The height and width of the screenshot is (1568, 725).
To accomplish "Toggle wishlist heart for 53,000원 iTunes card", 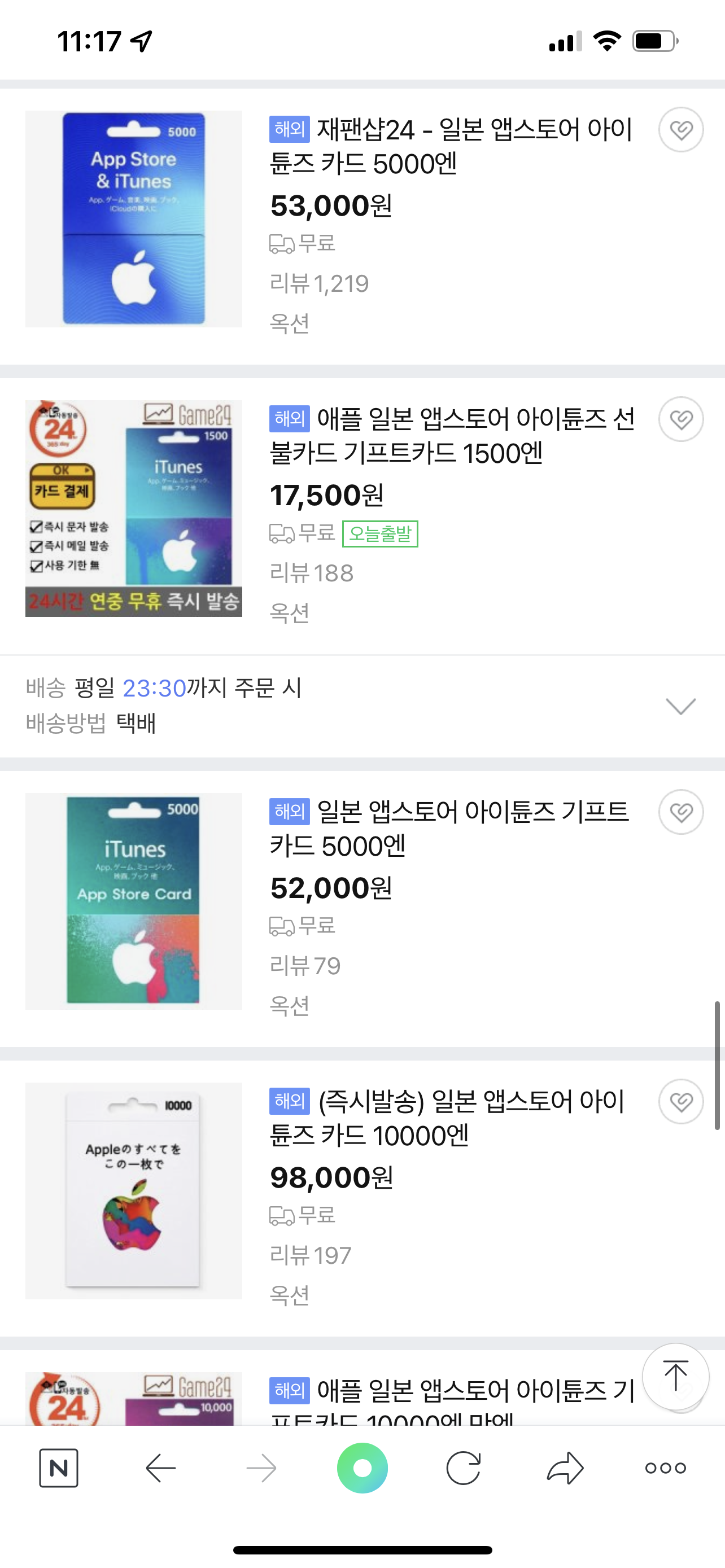I will coord(680,130).
